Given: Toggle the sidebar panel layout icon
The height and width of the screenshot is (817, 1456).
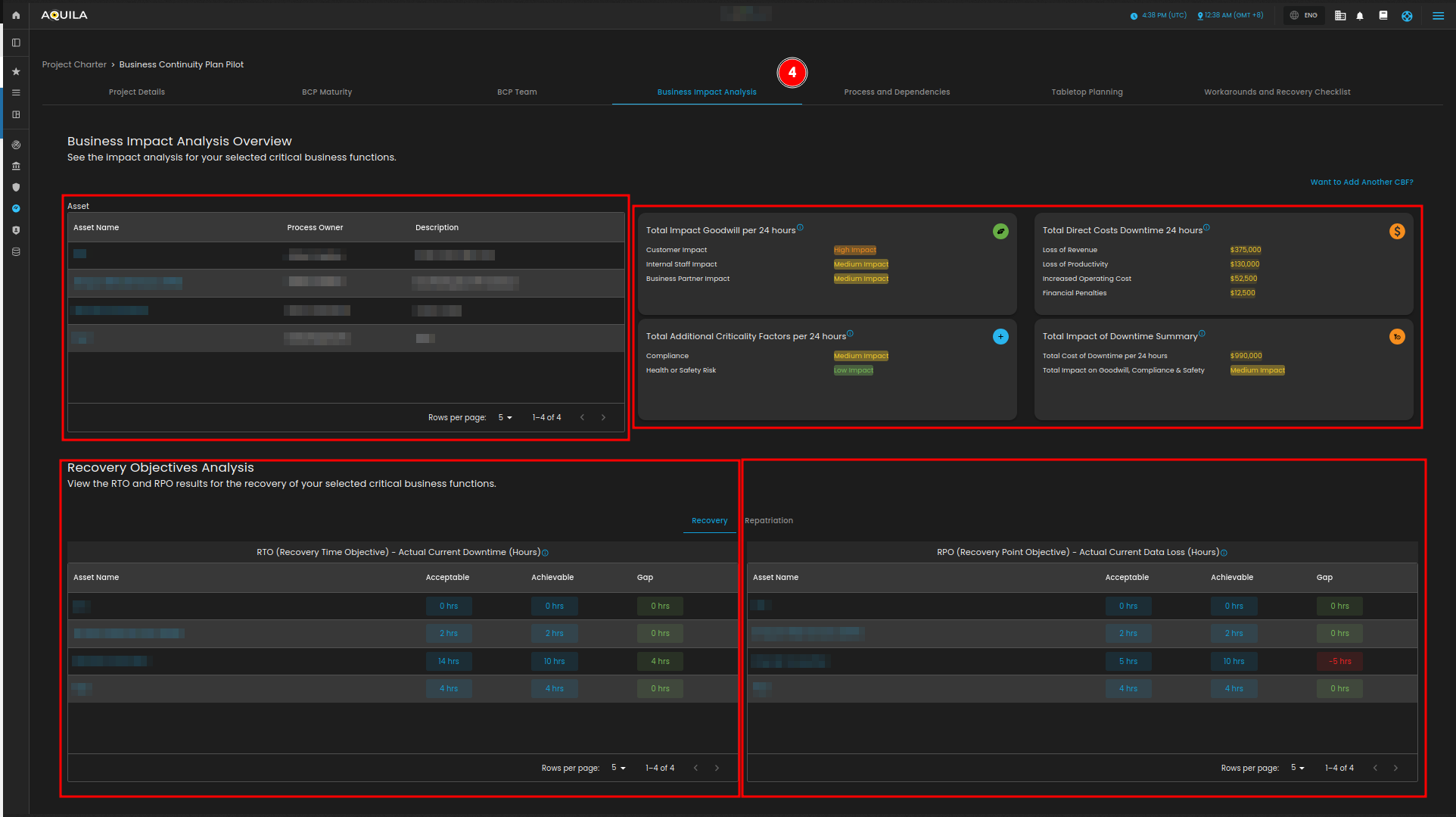Looking at the screenshot, I should pyautogui.click(x=16, y=43).
